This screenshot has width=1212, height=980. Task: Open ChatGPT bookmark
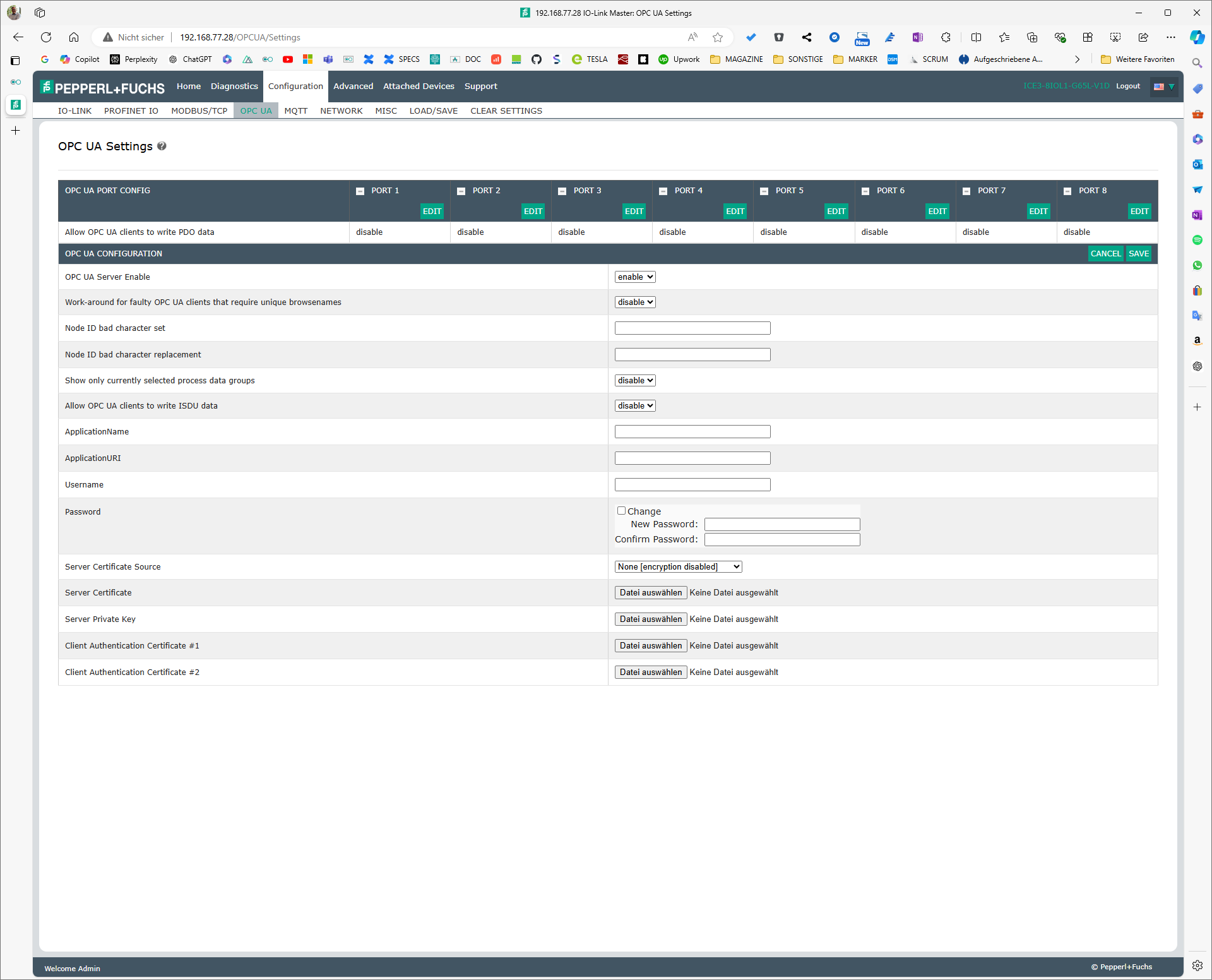tap(191, 59)
